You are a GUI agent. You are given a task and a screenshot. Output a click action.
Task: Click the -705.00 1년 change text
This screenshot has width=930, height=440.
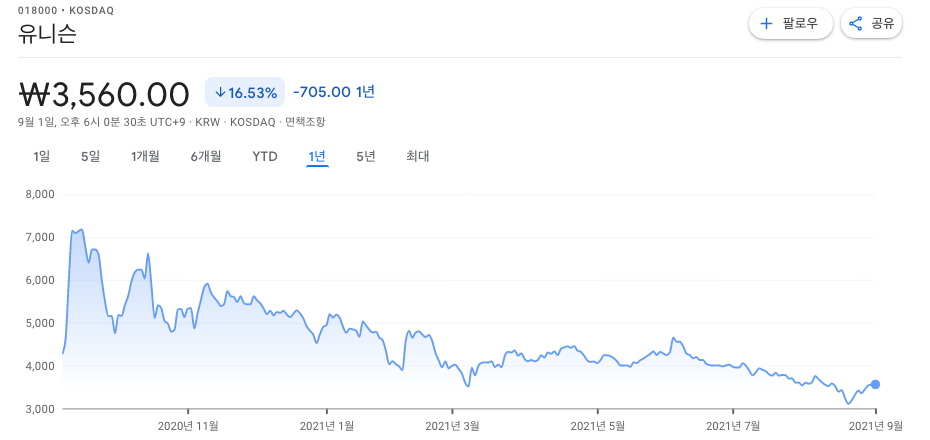tap(333, 93)
